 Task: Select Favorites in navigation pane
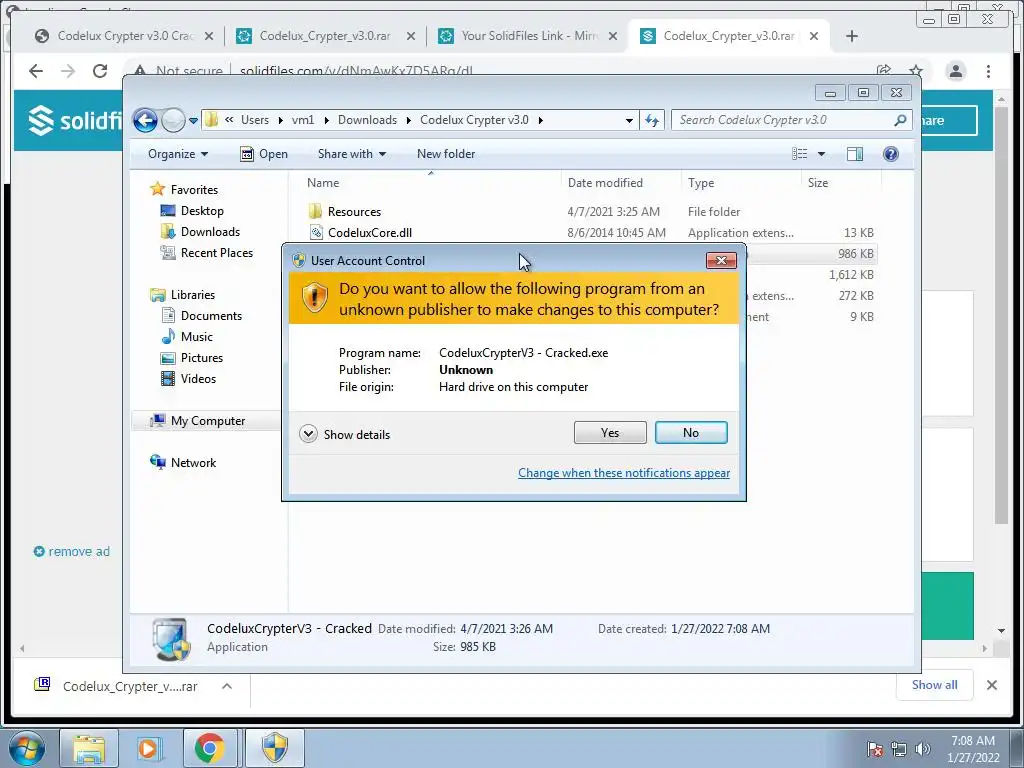[x=194, y=189]
